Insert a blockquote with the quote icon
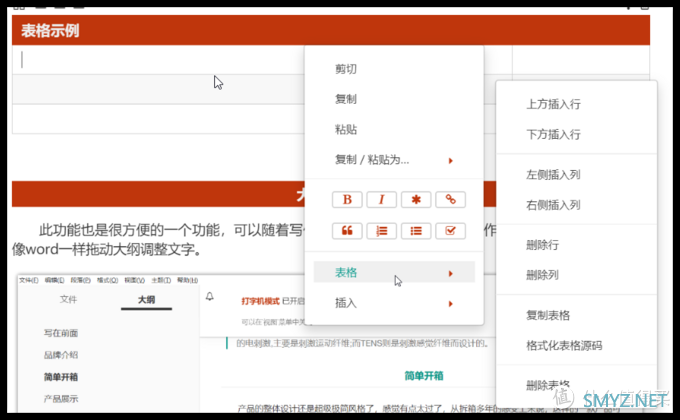Viewport: 680px width, 420px height. 347,230
